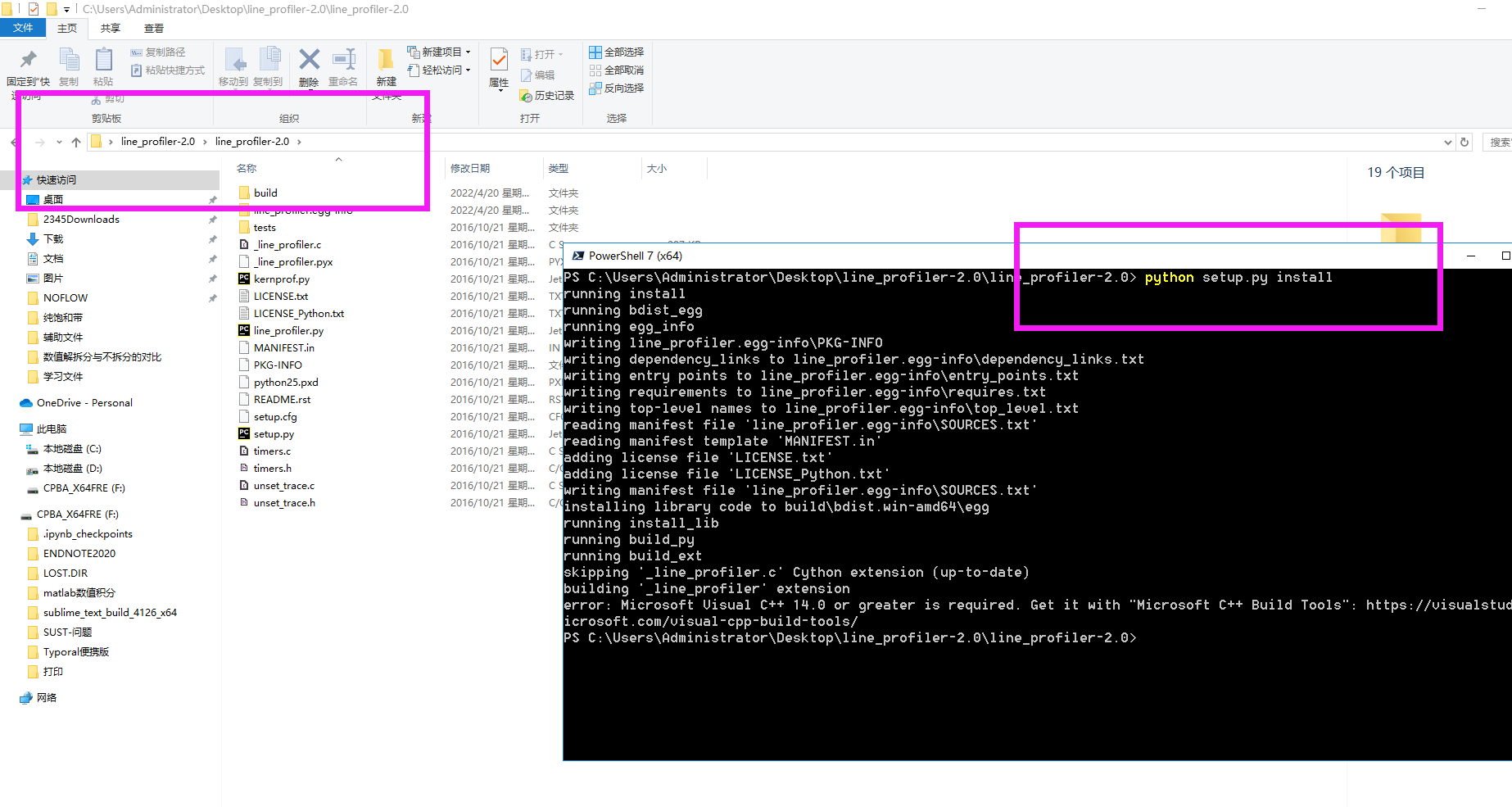Open the Easy access (轻松访问) dropdown

click(439, 70)
